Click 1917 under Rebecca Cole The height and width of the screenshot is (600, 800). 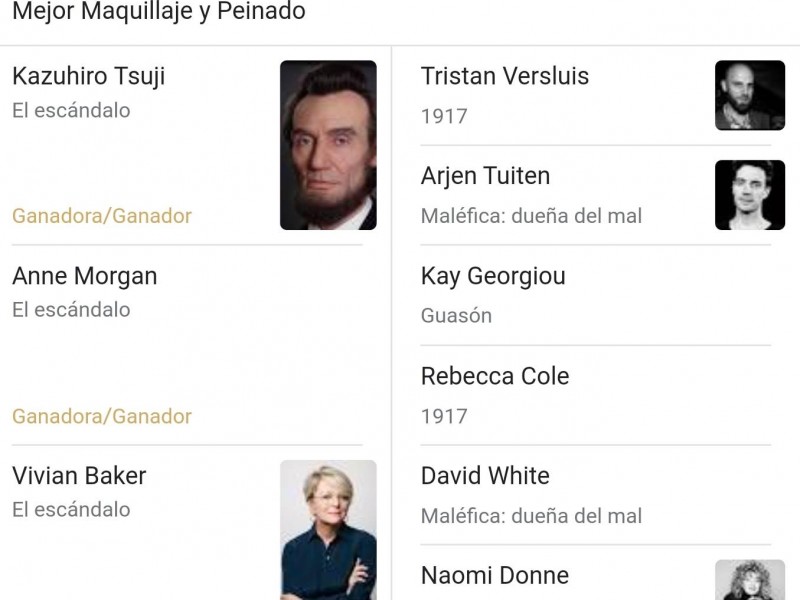[x=444, y=416]
